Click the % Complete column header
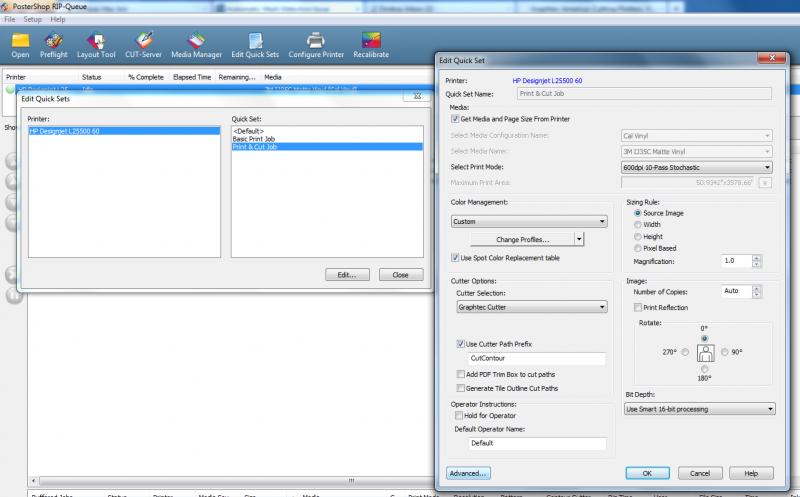The image size is (800, 497). coord(146,77)
